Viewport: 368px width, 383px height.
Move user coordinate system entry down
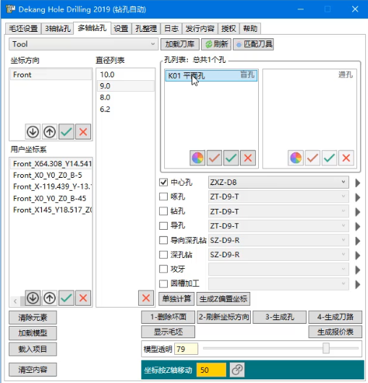pyautogui.click(x=33, y=298)
